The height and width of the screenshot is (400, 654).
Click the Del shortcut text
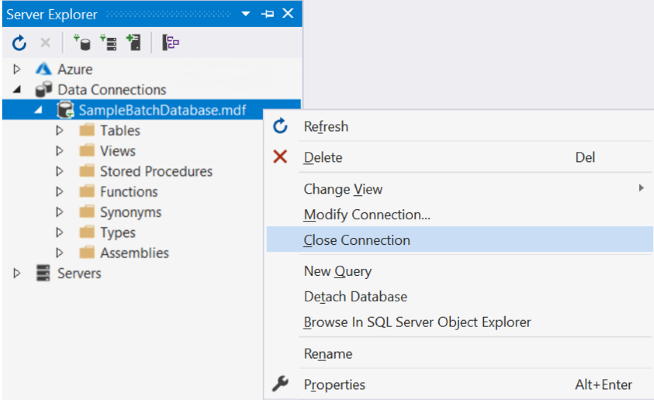(585, 157)
